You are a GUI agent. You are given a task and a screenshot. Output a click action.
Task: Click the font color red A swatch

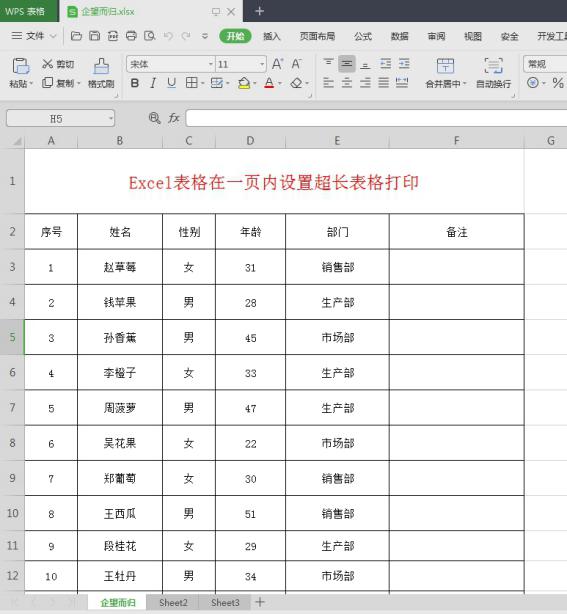[269, 83]
